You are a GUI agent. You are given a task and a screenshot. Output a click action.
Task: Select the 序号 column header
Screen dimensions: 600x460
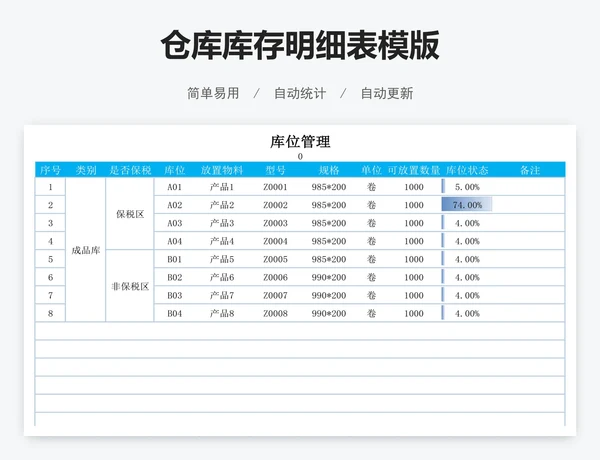click(50, 170)
